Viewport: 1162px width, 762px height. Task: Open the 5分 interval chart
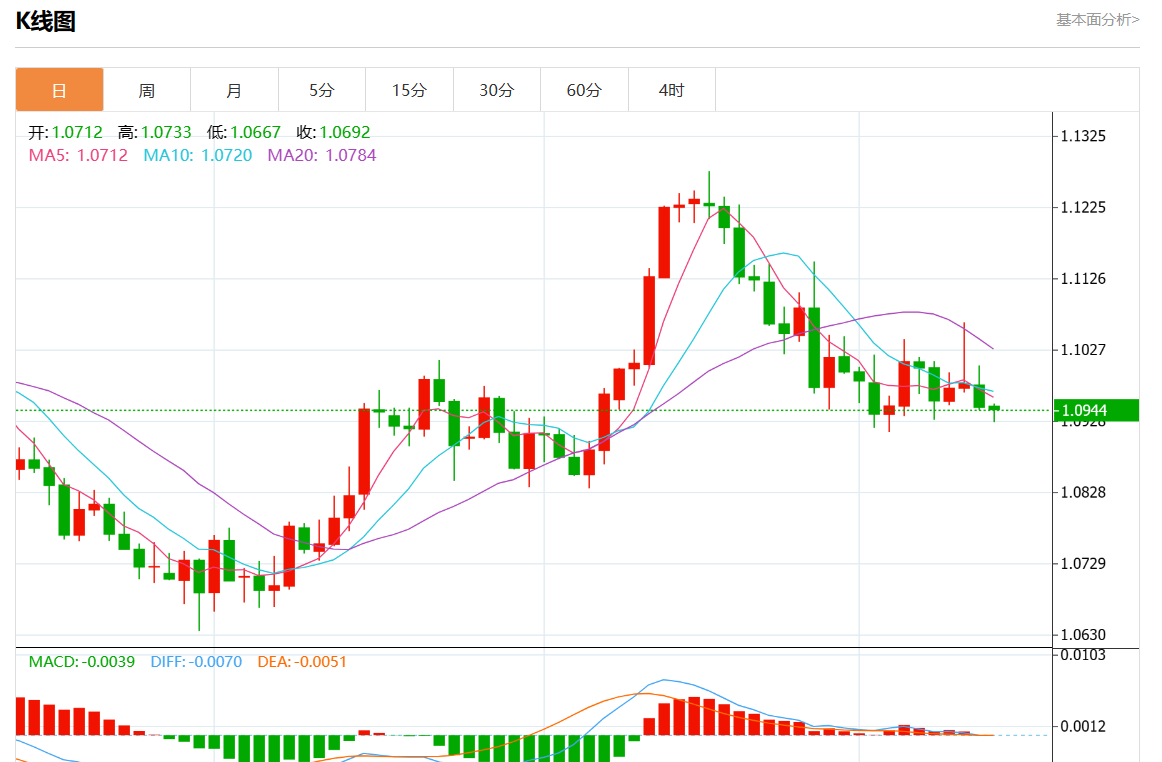321,90
